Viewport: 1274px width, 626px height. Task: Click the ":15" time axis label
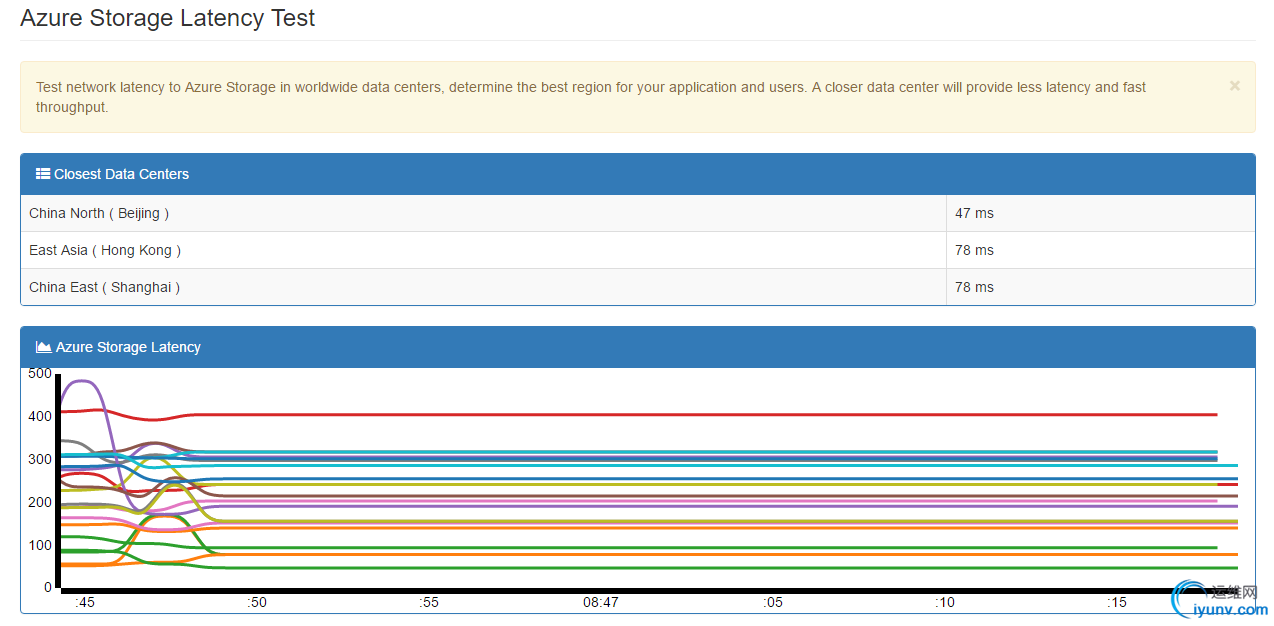(1117, 602)
